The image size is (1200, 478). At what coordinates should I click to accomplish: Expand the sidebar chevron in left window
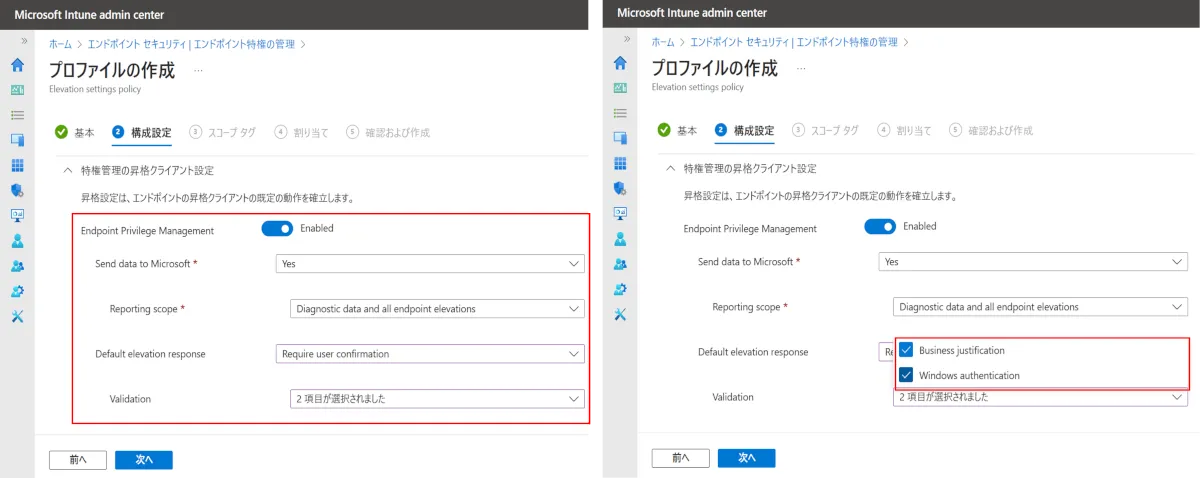click(24, 41)
